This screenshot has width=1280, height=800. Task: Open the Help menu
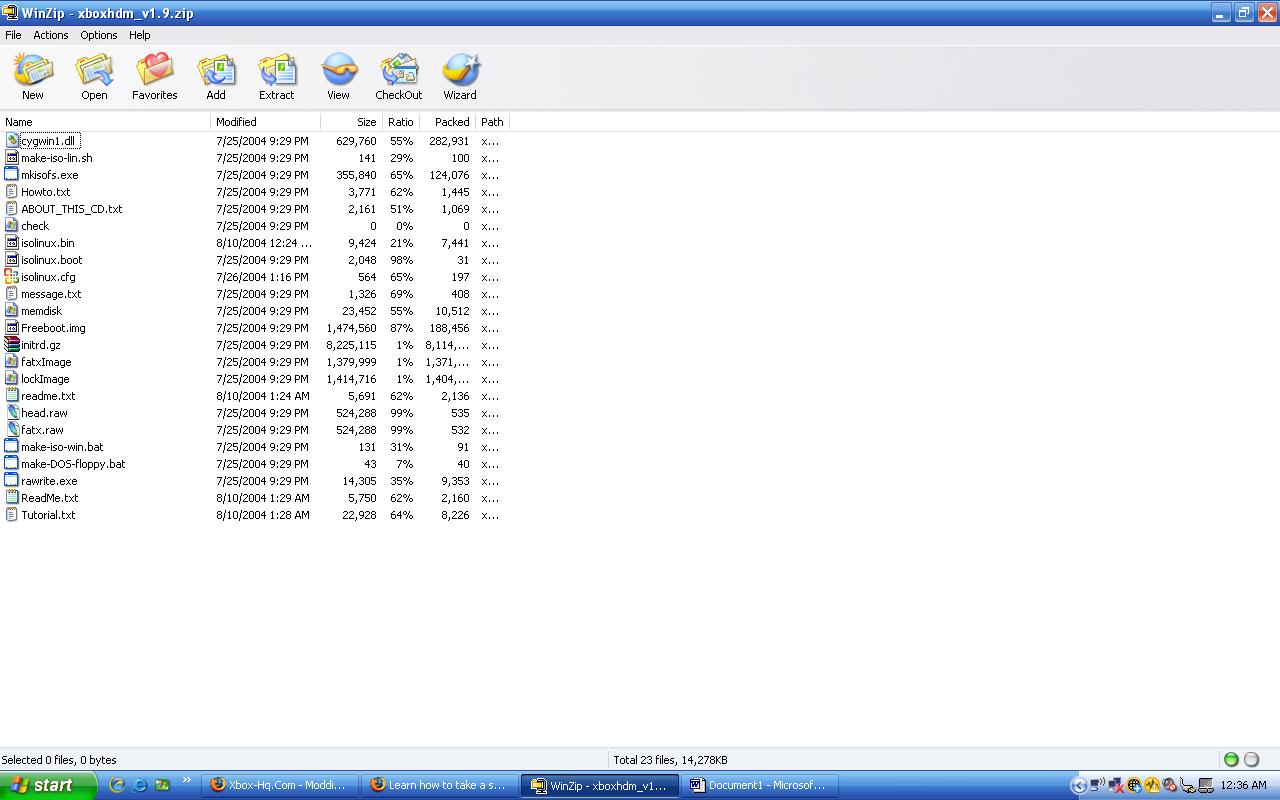click(140, 35)
